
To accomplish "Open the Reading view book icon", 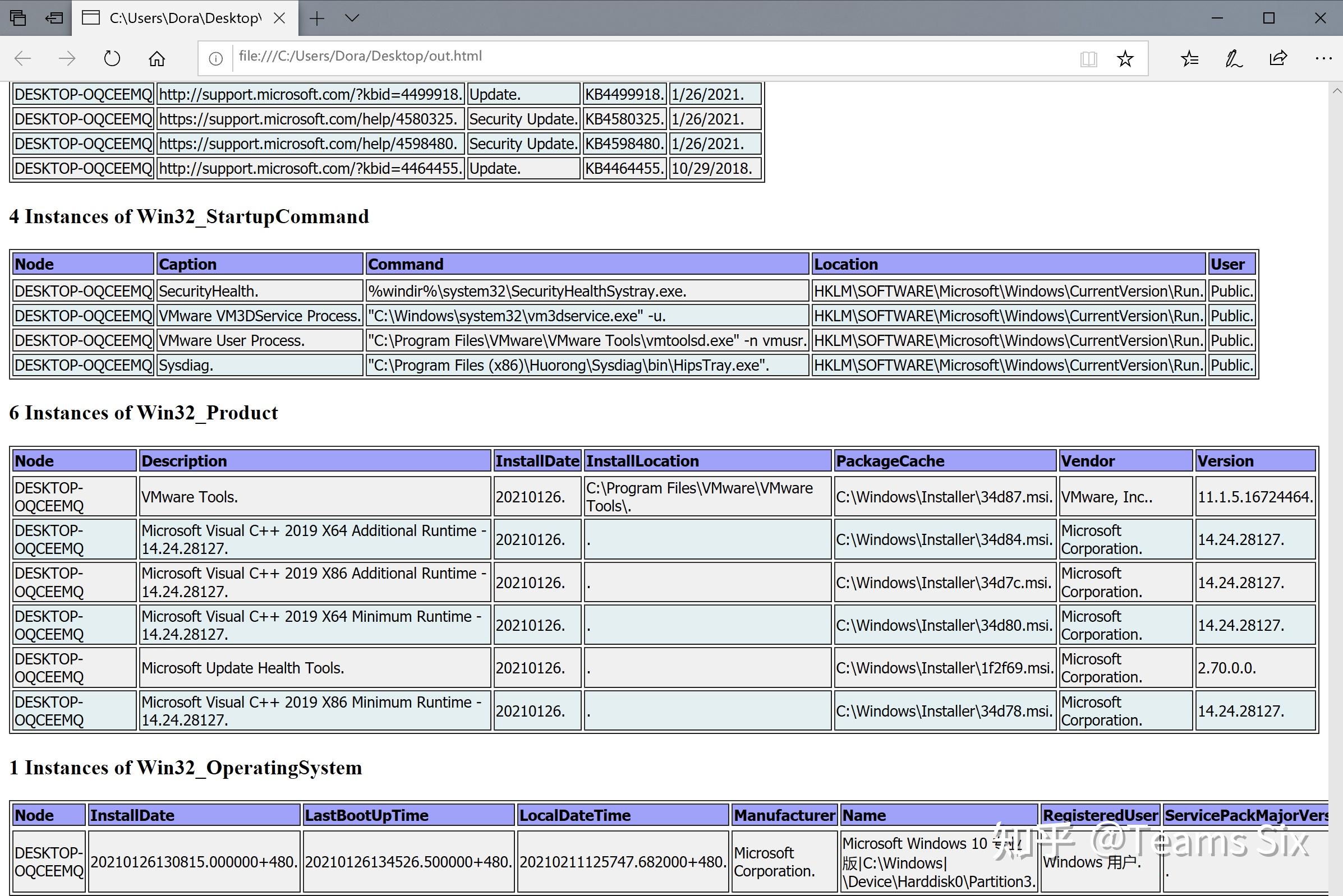I will [x=1088, y=58].
